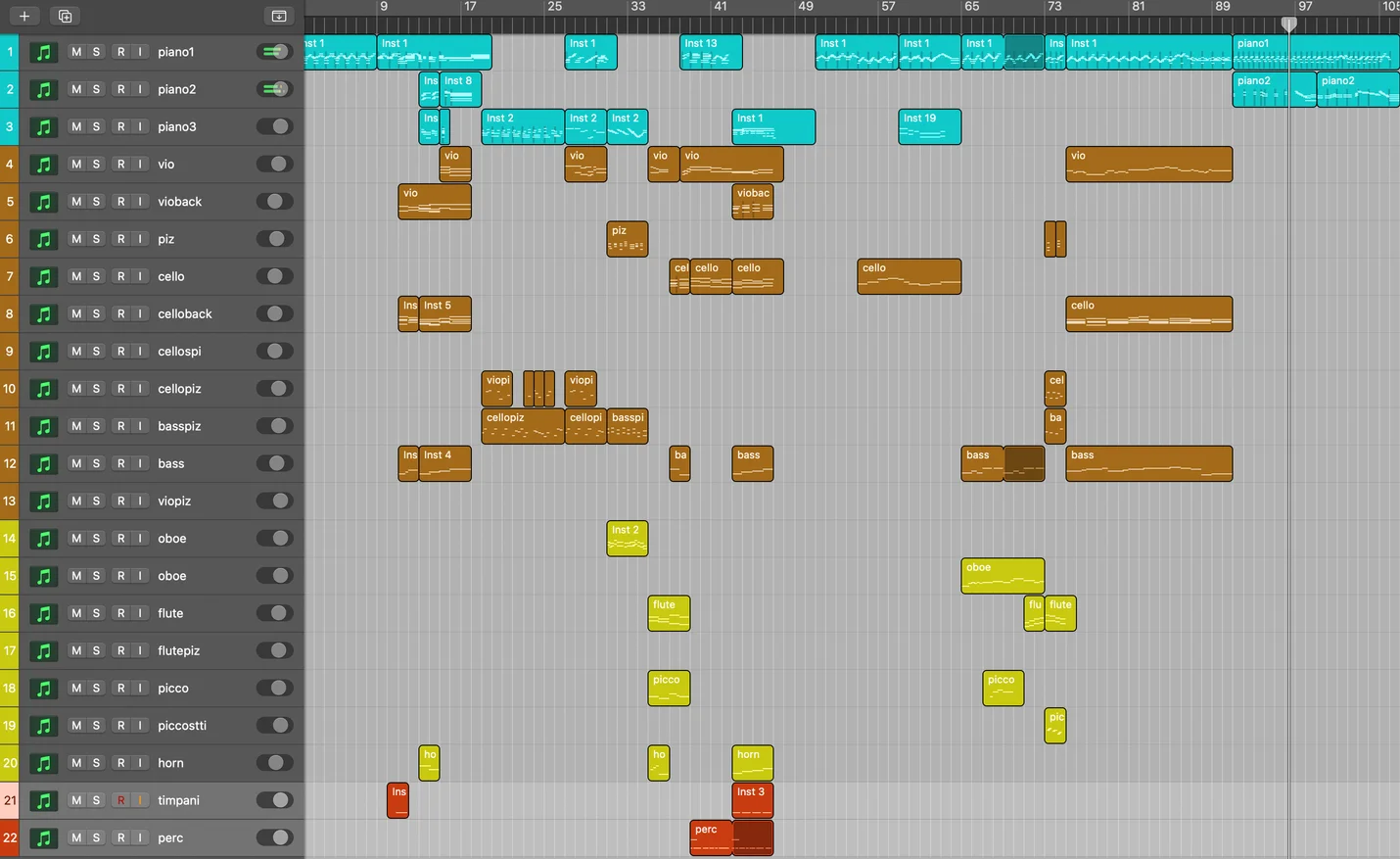The height and width of the screenshot is (859, 1400).
Task: Toggle the piano2 track on/off switch
Action: coord(274,89)
